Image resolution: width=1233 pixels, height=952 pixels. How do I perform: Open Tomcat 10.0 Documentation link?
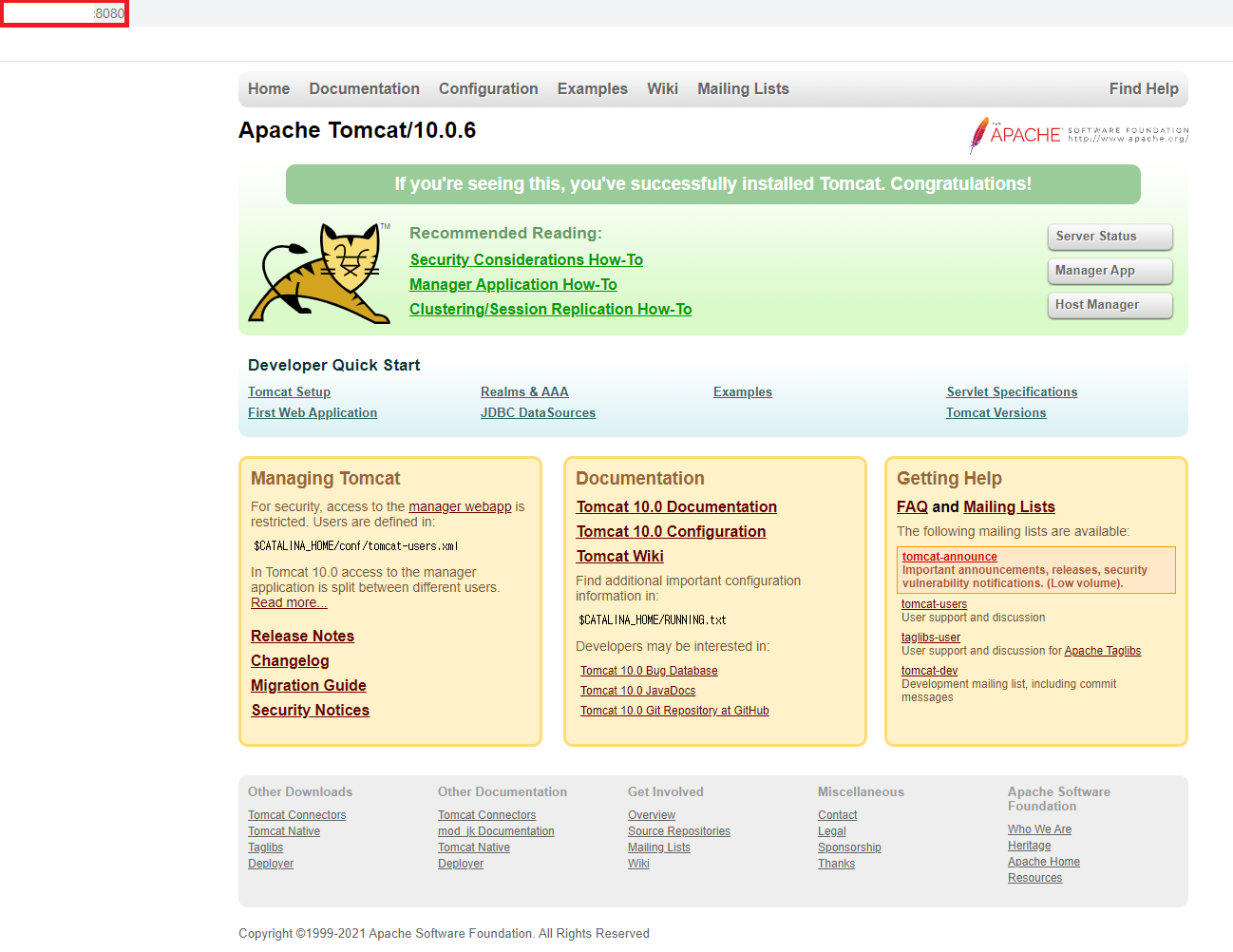[676, 506]
